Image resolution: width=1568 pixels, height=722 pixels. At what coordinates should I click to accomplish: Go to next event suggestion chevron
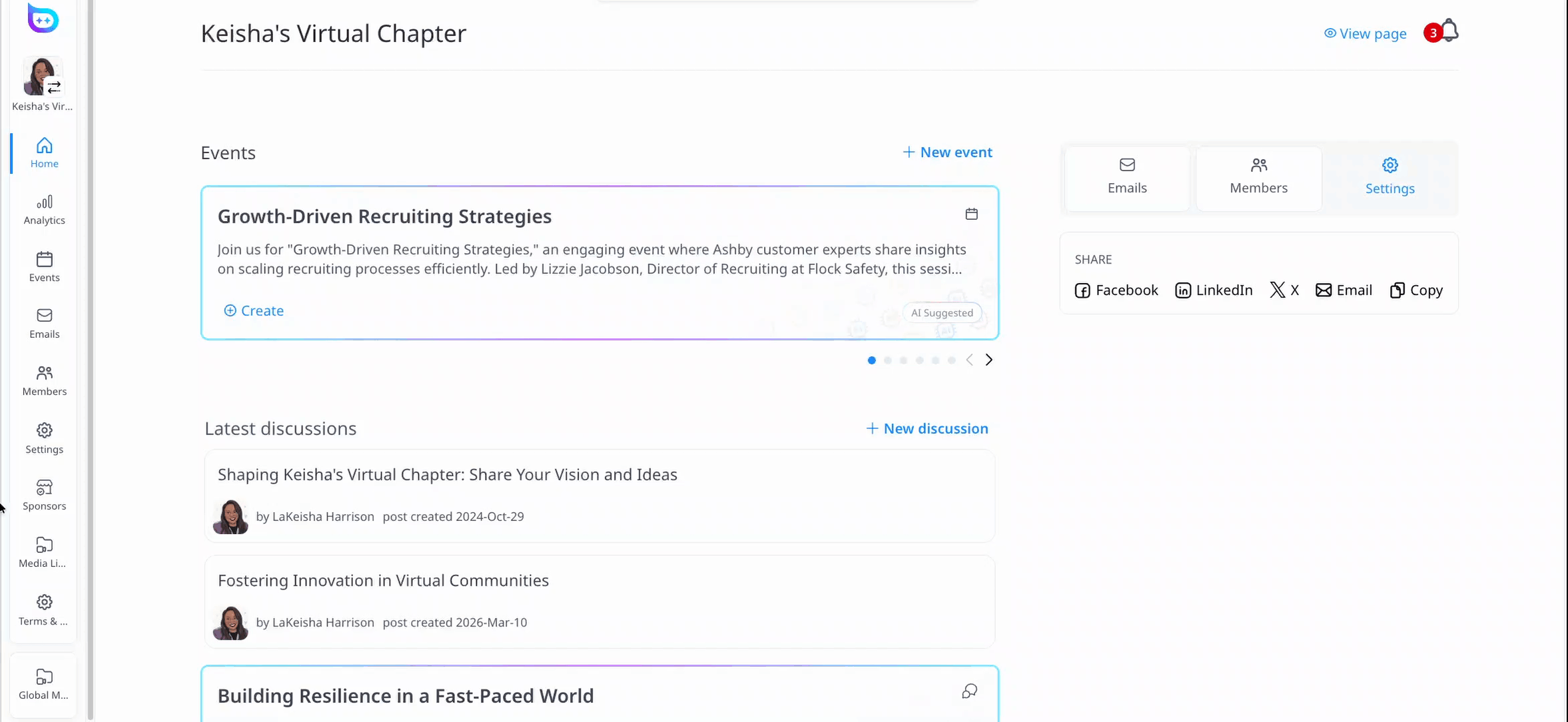pos(989,360)
